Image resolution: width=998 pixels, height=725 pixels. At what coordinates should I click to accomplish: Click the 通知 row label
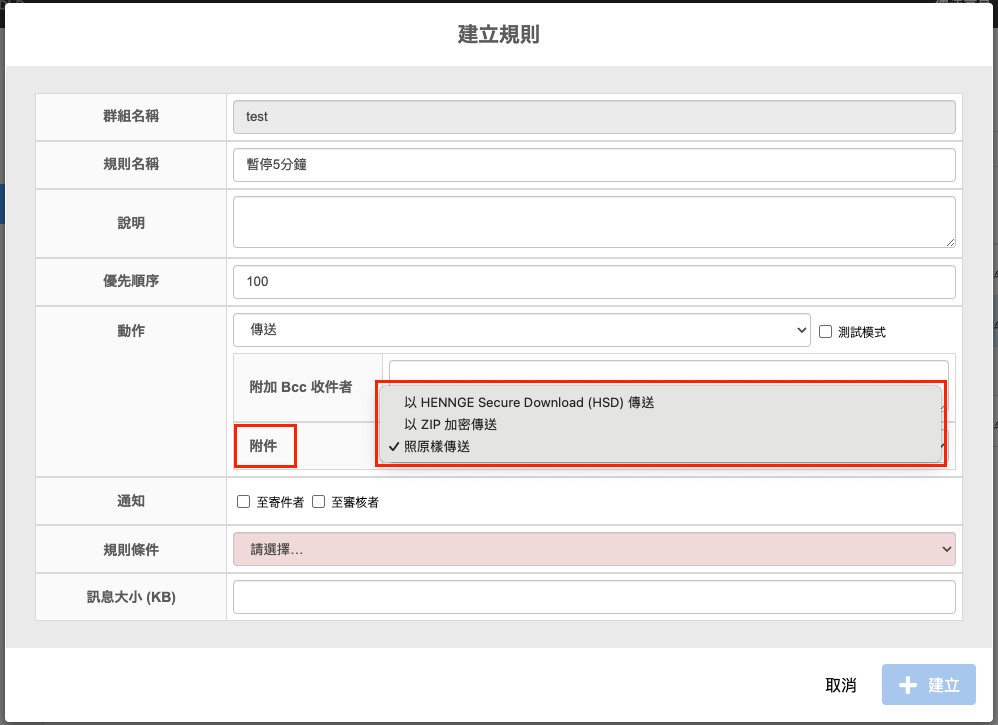pyautogui.click(x=130, y=501)
